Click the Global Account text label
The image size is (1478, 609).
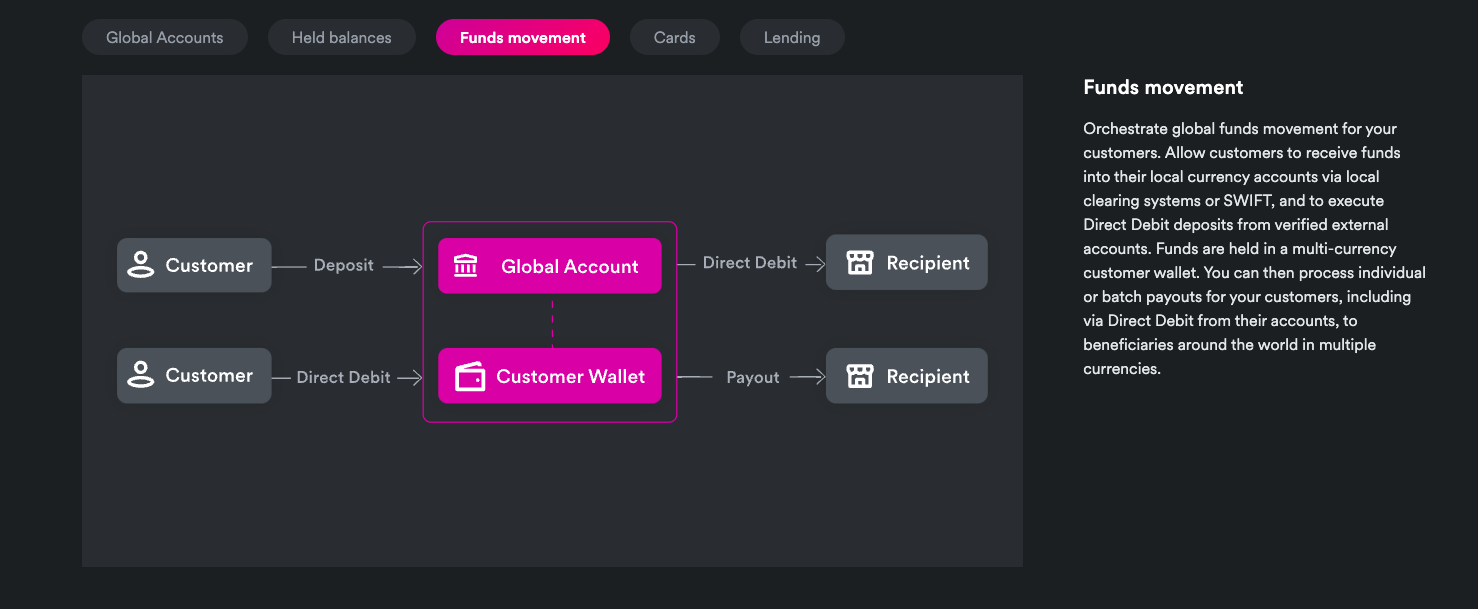tap(570, 267)
